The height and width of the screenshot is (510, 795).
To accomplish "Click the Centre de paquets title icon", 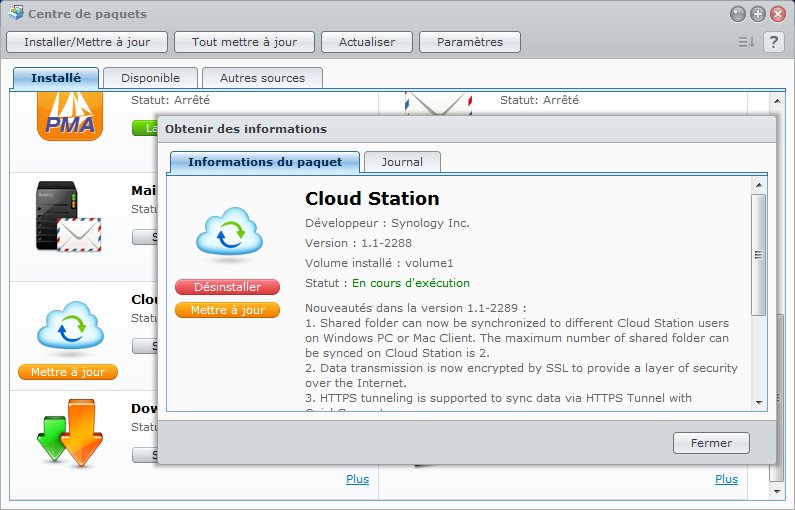I will (x=16, y=13).
